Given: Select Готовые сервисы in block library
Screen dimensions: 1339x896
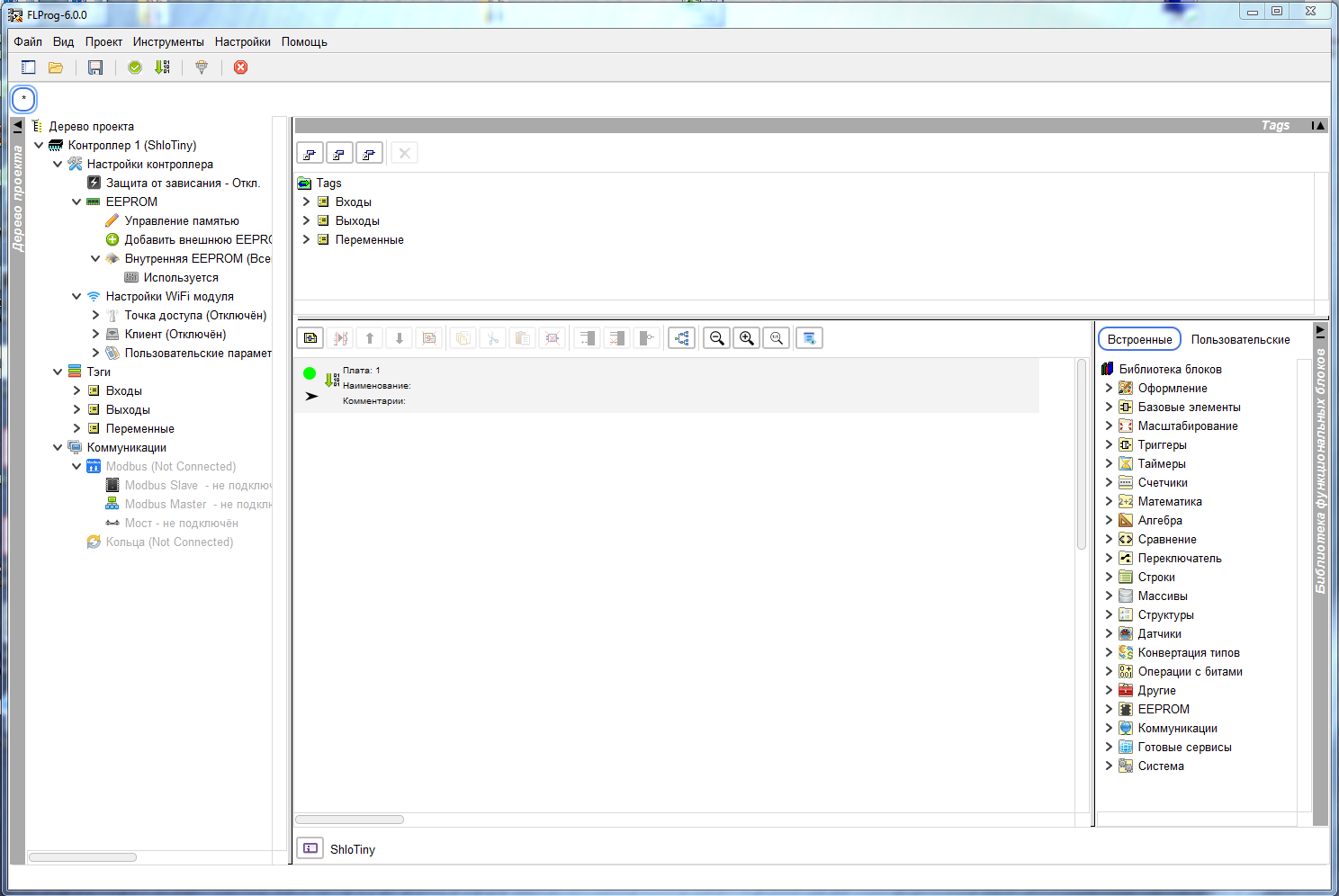Looking at the screenshot, I should 1184,747.
